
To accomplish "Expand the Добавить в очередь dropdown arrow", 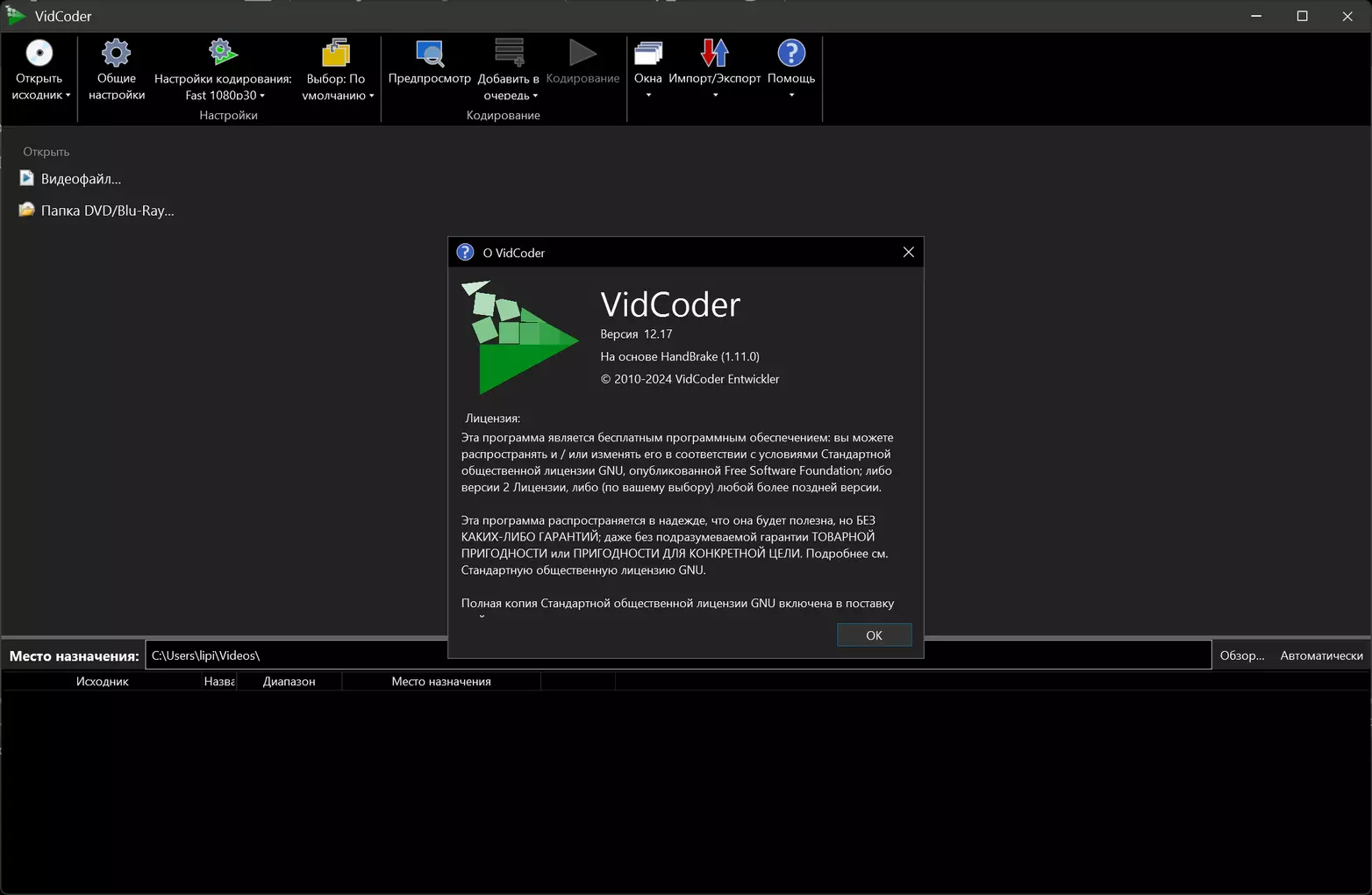I will pos(535,96).
